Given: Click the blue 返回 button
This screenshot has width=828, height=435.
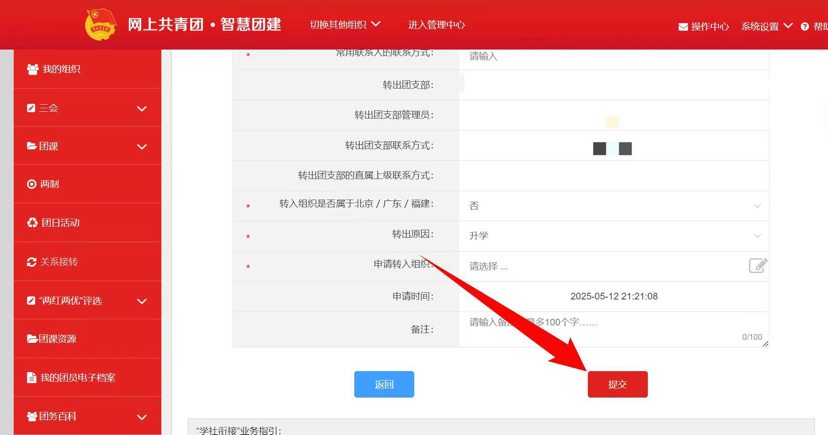Looking at the screenshot, I should click(384, 384).
